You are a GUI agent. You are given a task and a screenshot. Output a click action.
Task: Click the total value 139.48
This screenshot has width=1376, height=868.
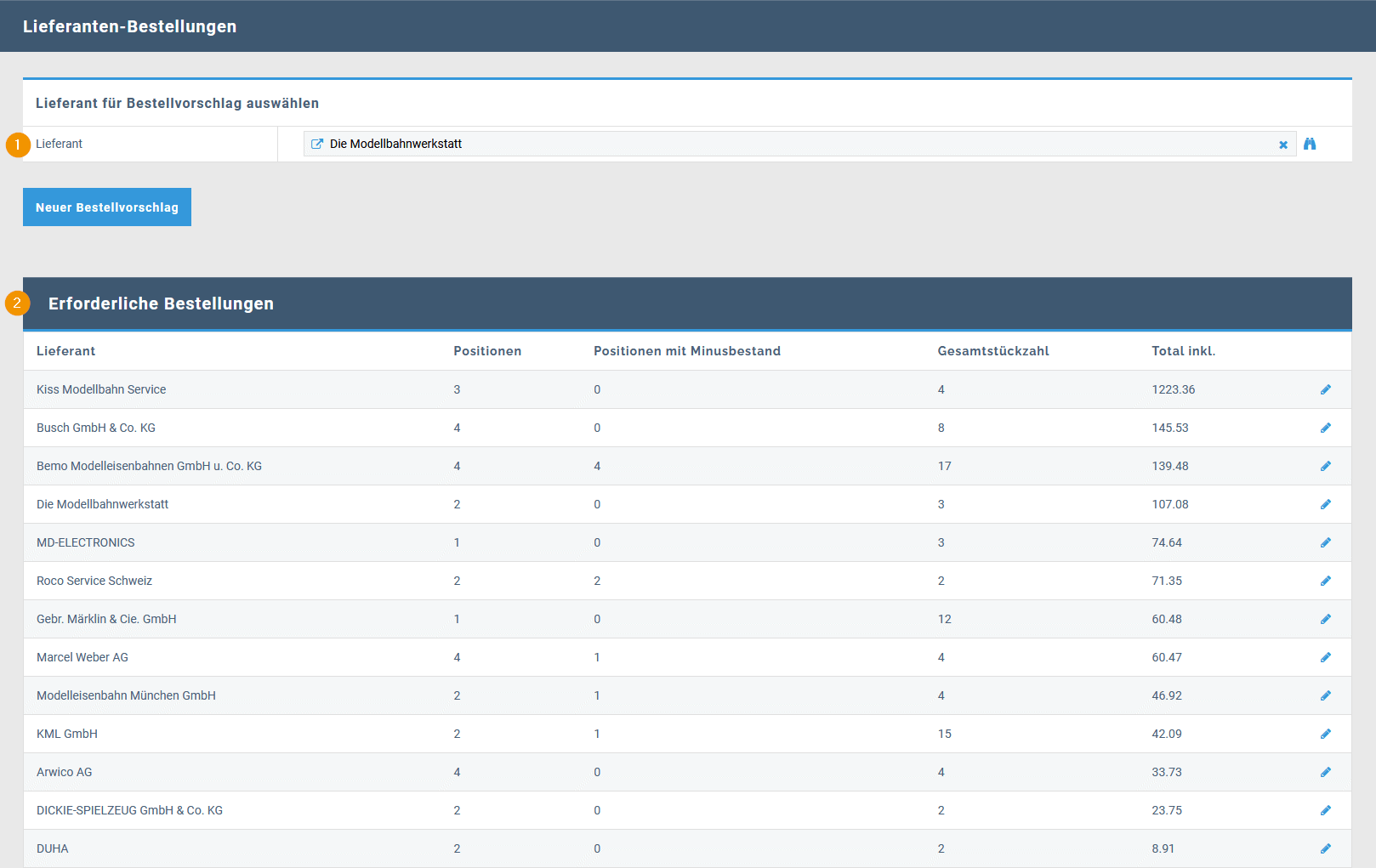[1170, 466]
